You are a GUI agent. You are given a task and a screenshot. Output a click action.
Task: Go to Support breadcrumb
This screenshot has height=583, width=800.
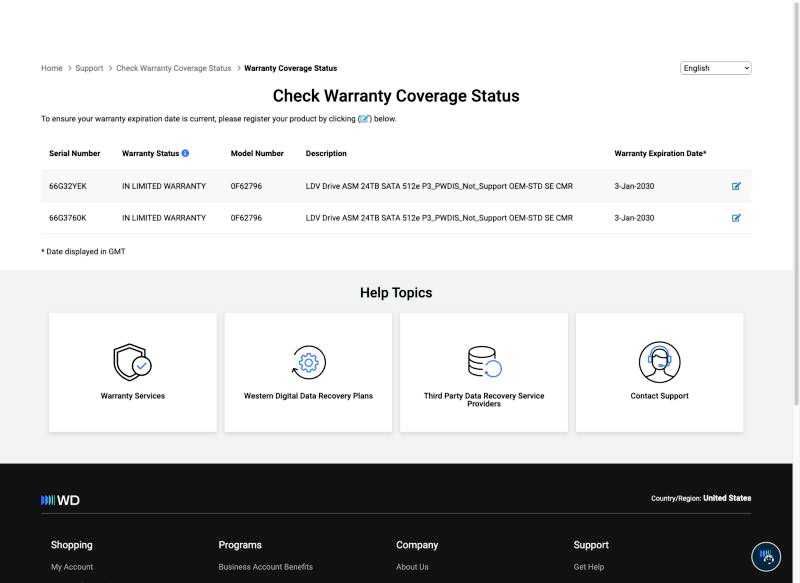(x=89, y=68)
